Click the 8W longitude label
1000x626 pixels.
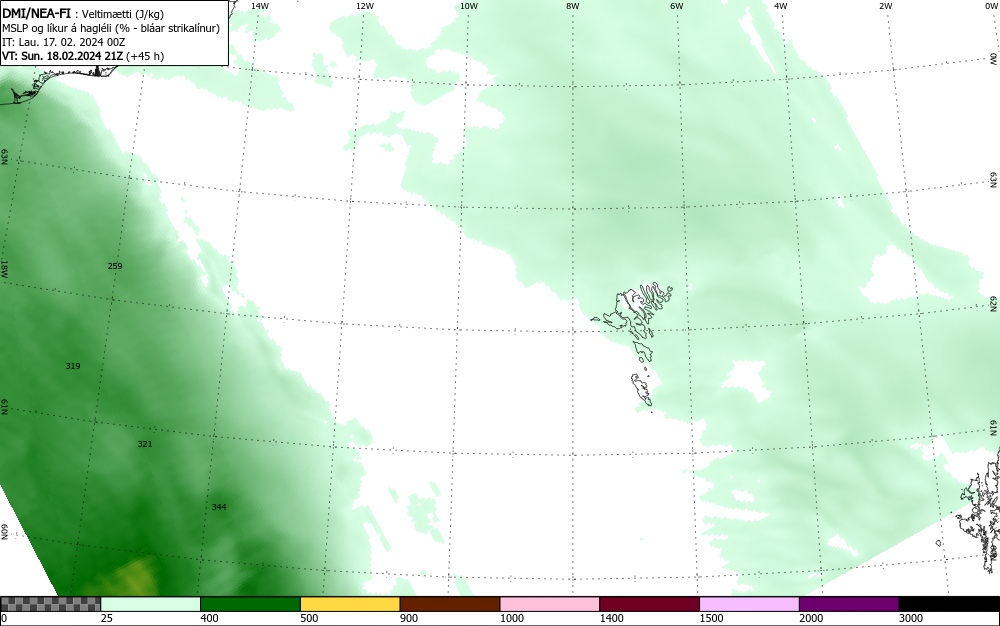[x=573, y=6]
